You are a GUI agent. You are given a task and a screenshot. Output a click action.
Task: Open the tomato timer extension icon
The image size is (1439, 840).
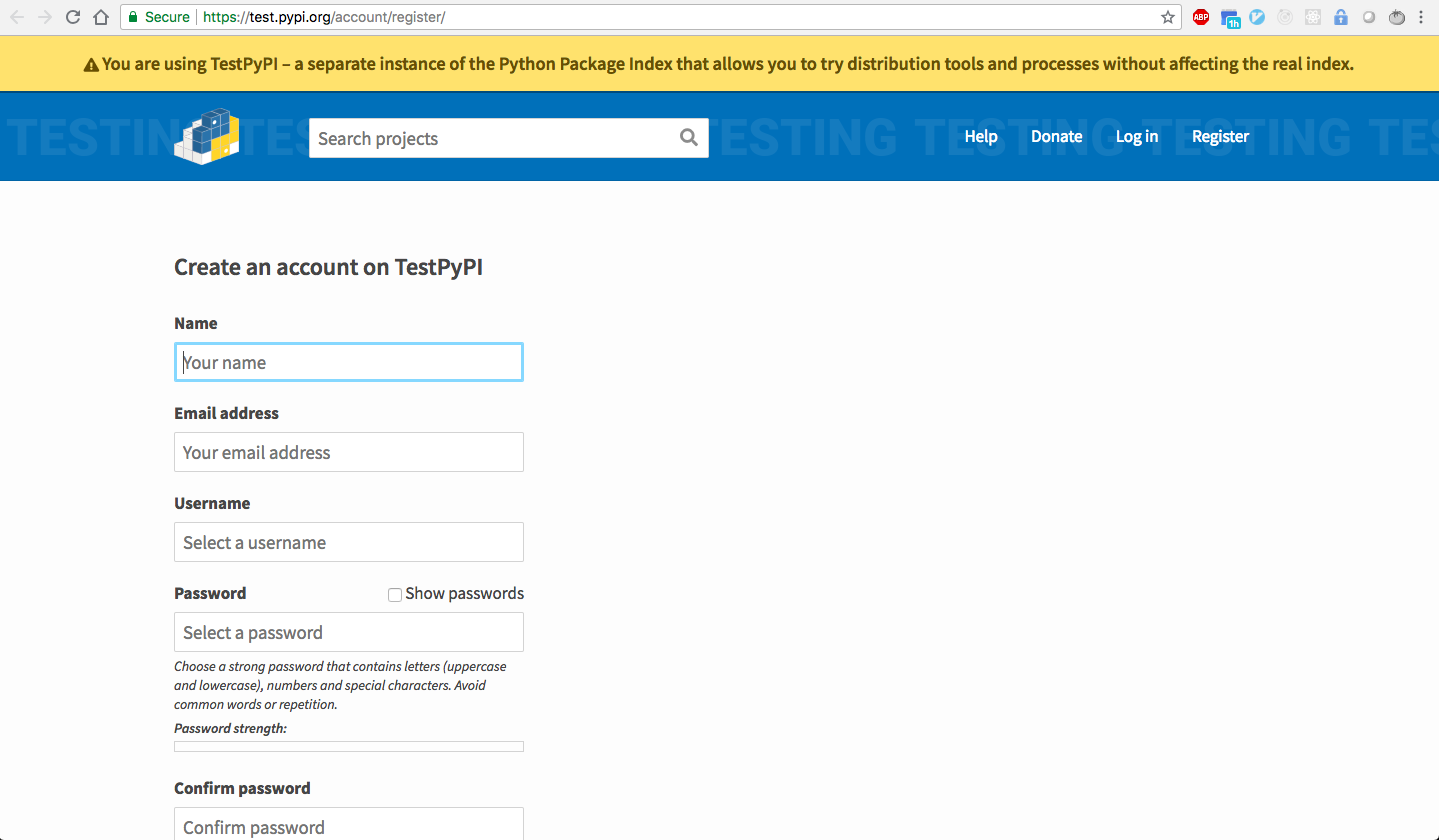[1397, 17]
